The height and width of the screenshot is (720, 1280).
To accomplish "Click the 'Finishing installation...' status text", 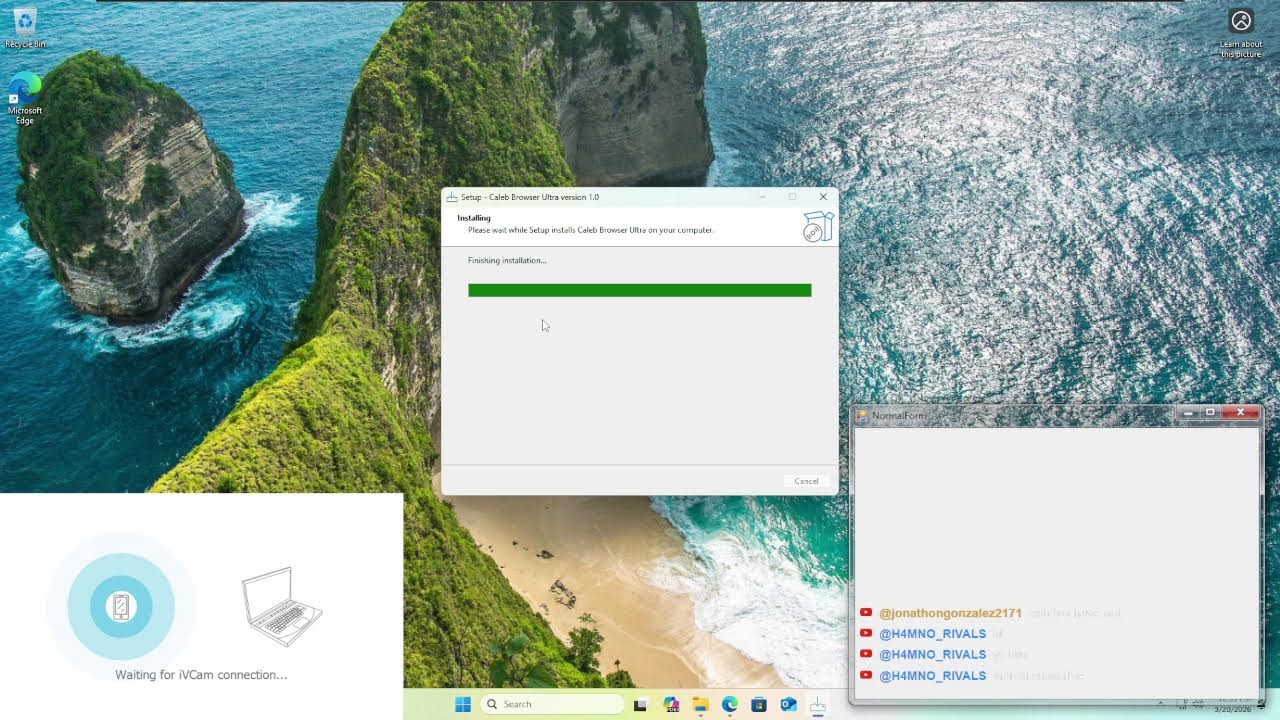I will point(507,260).
